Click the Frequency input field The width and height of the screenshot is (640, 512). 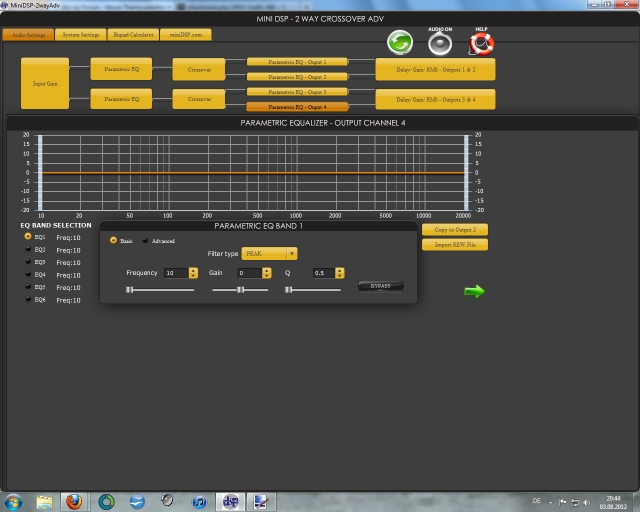click(x=176, y=273)
